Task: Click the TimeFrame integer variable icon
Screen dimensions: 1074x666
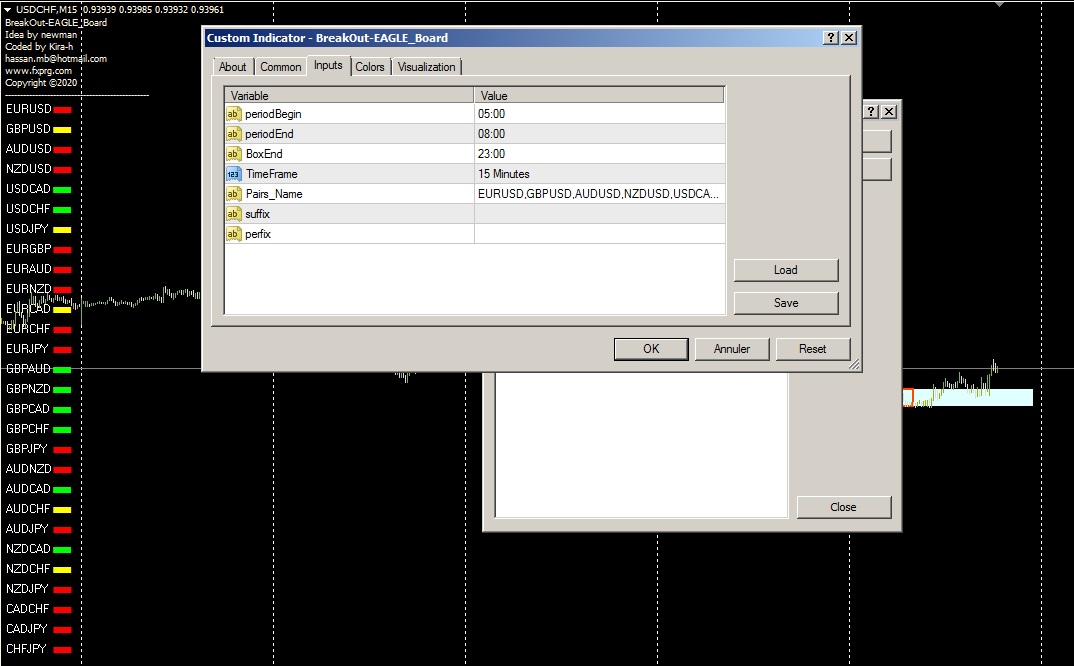Action: pos(234,174)
